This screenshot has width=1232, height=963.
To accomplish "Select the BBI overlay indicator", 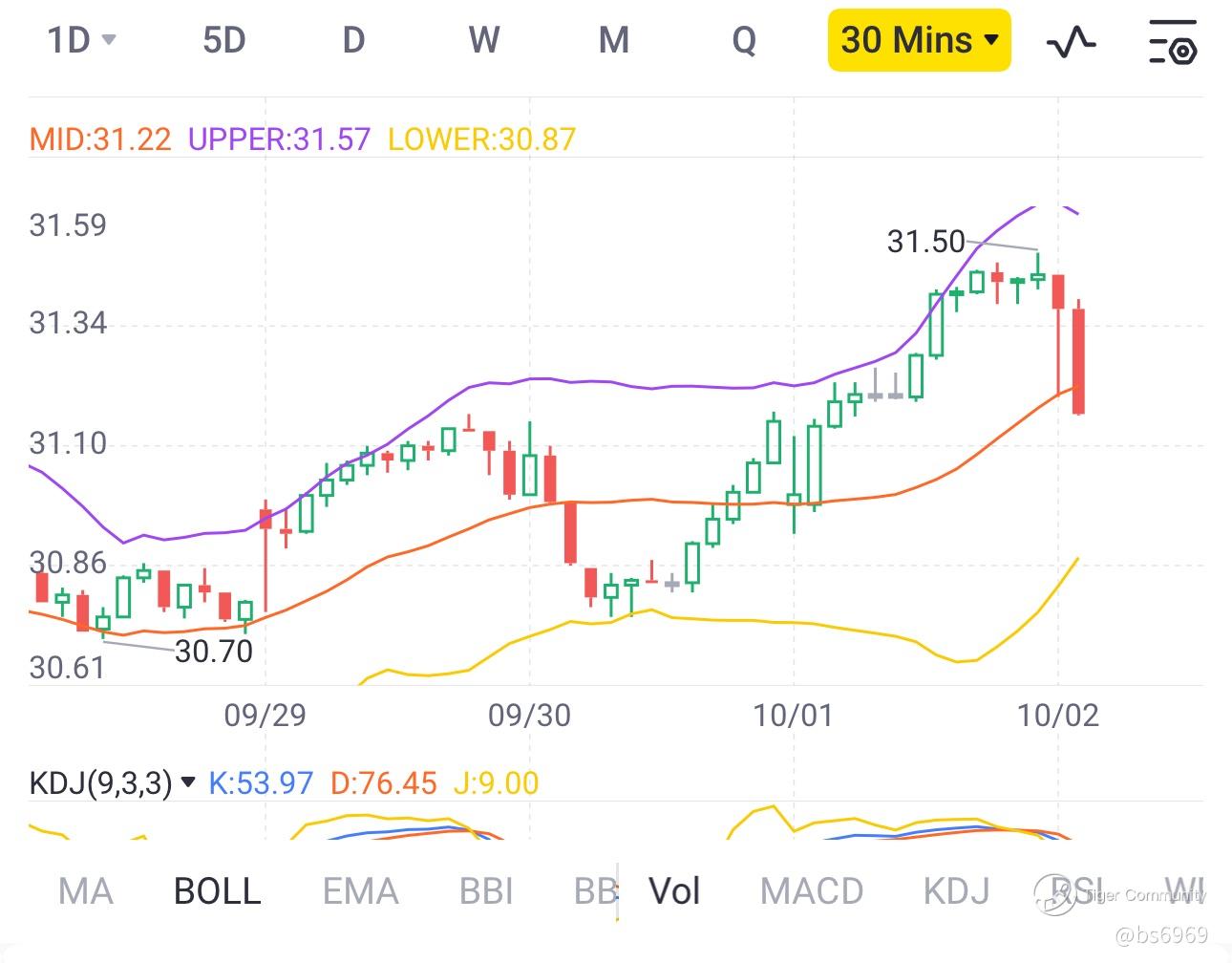I will tap(486, 891).
